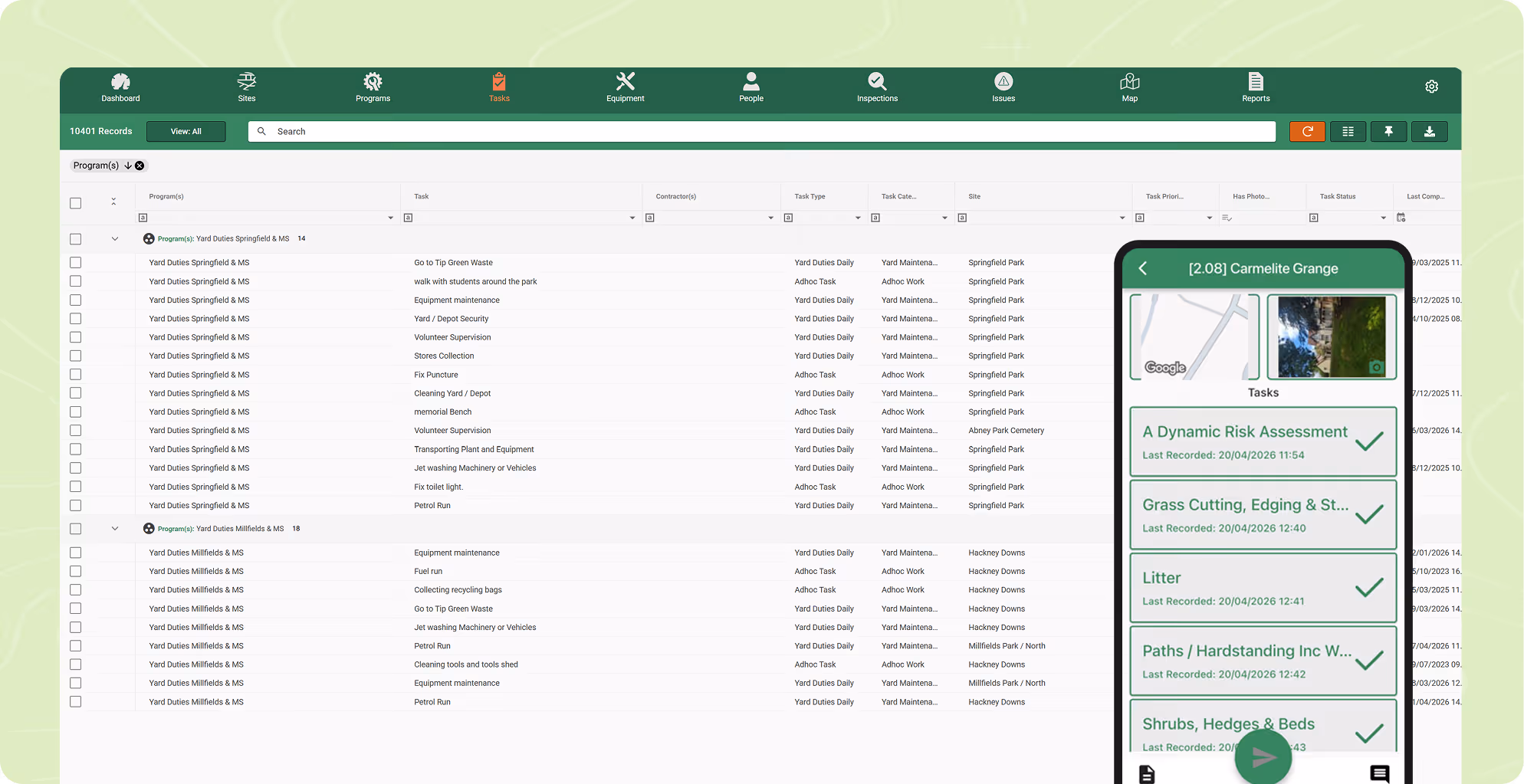The image size is (1524, 784).
Task: Click the Has Photo filter icon
Action: pyautogui.click(x=1227, y=218)
